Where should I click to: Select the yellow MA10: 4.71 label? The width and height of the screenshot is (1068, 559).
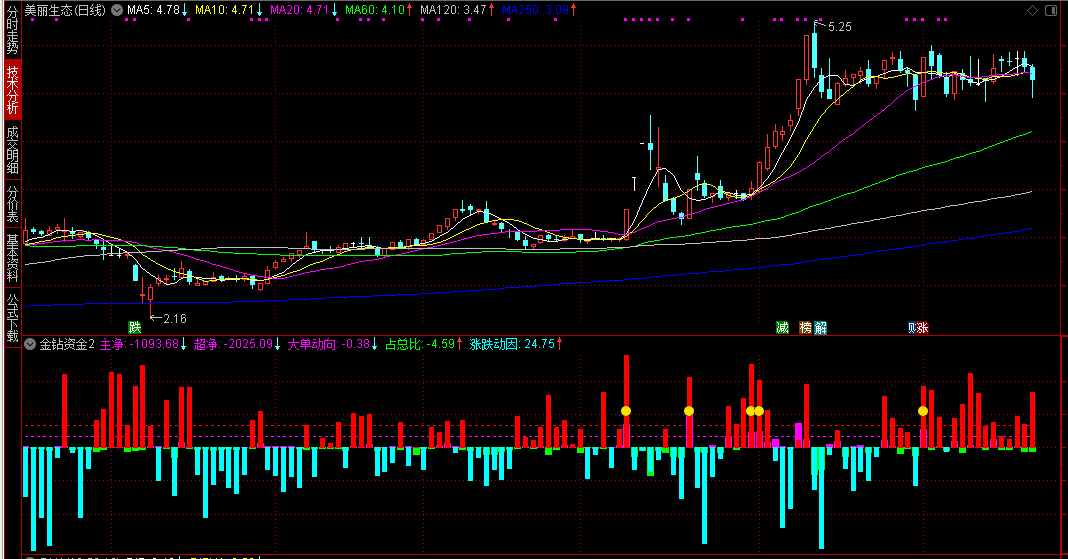click(224, 10)
